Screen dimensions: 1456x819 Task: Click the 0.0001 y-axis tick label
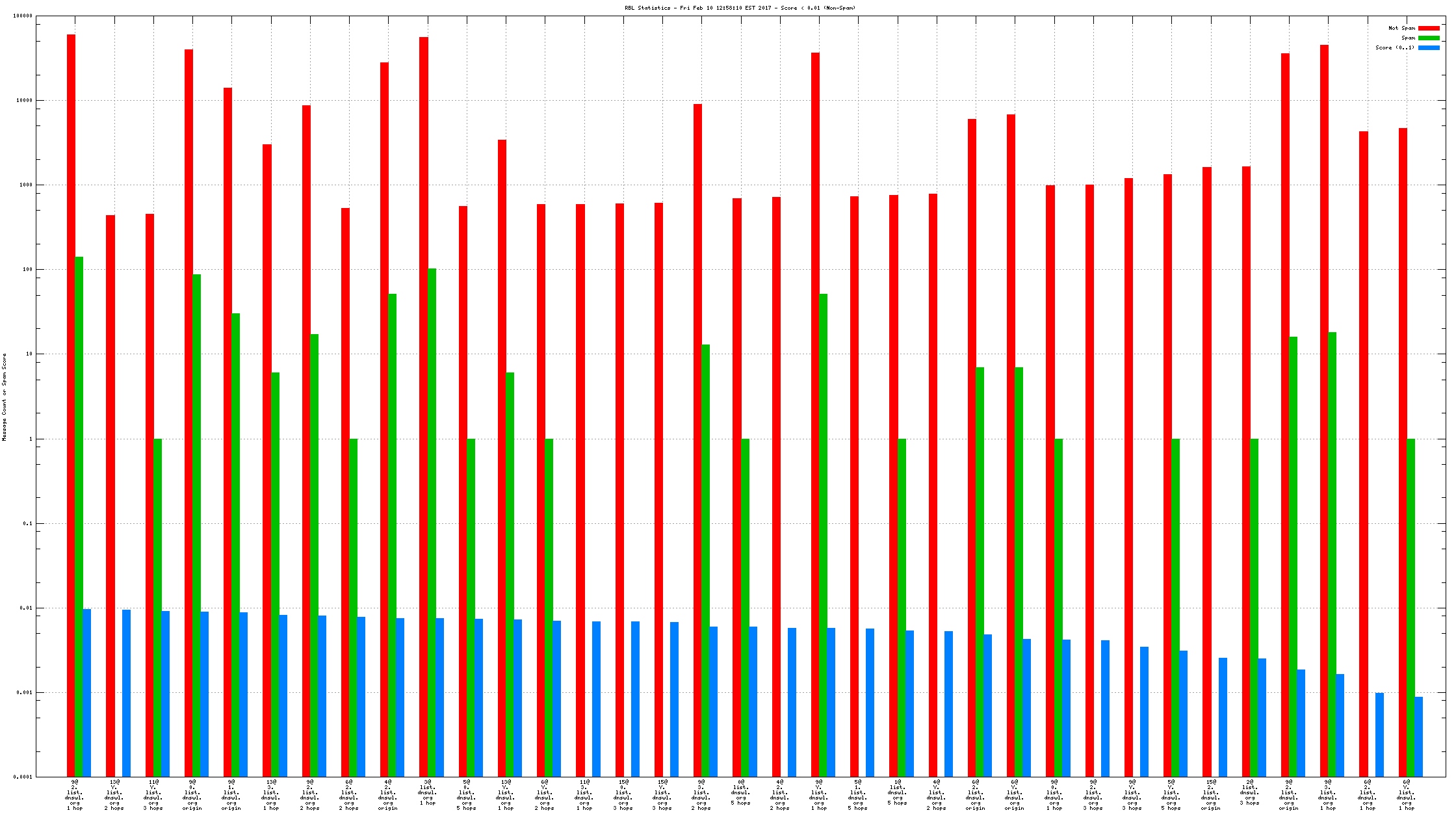click(x=21, y=777)
